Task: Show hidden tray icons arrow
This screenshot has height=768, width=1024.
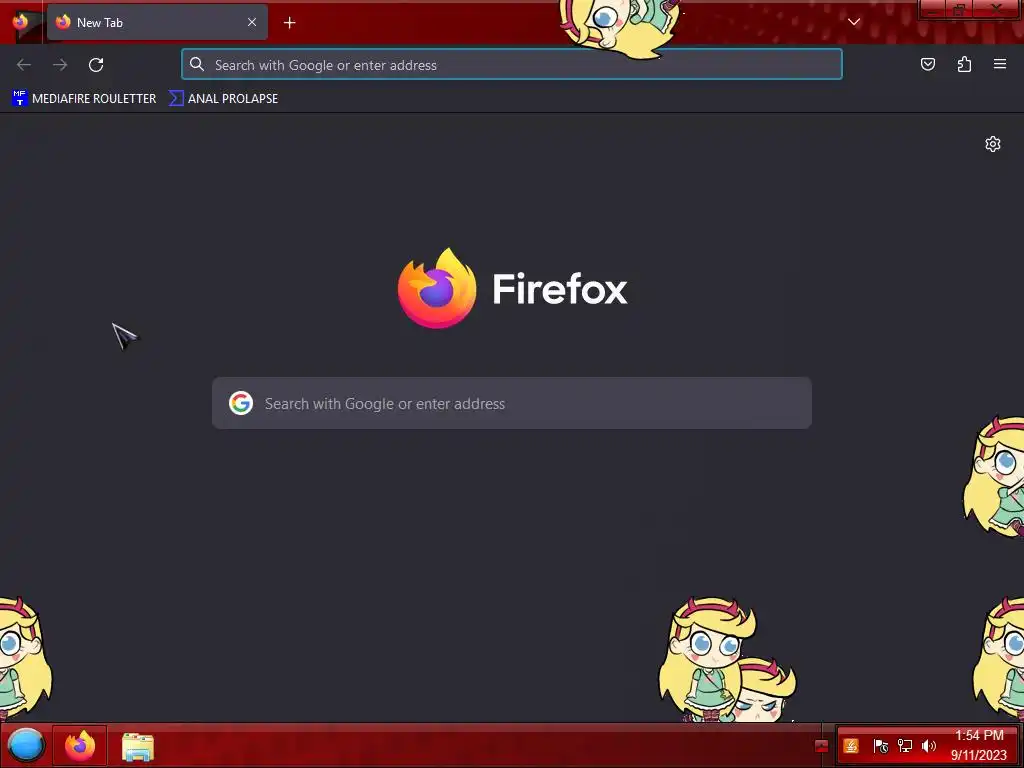Action: coord(822,746)
